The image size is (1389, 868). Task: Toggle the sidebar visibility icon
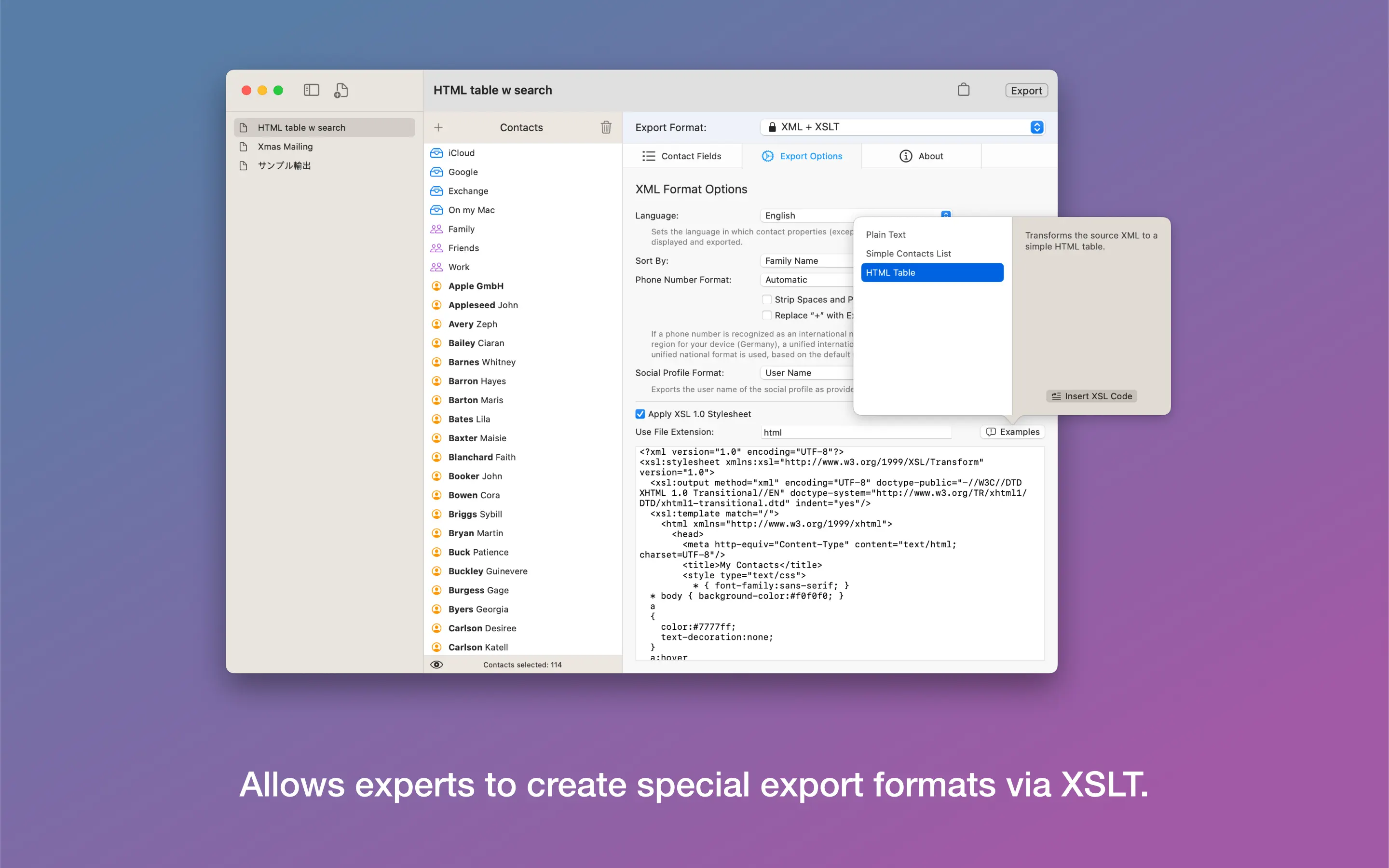click(x=311, y=90)
